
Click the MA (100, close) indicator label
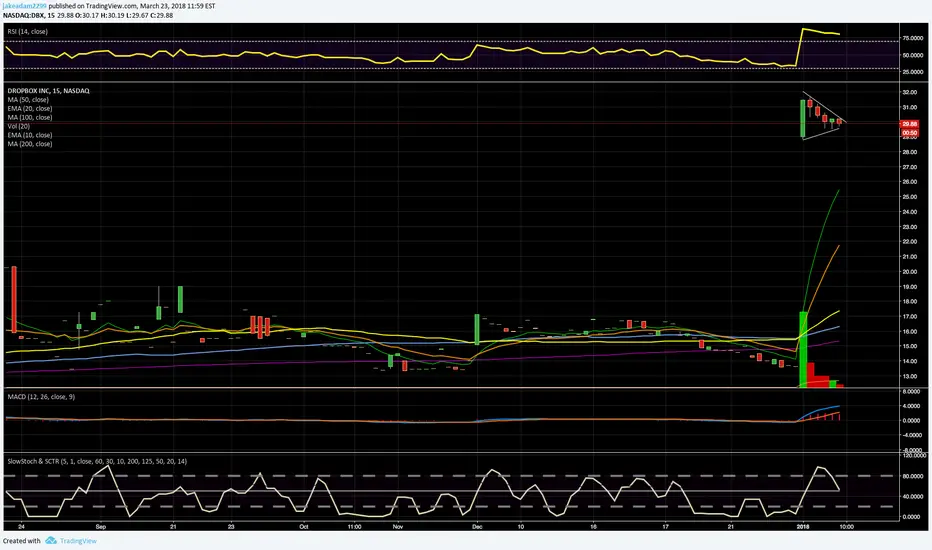tap(30, 118)
